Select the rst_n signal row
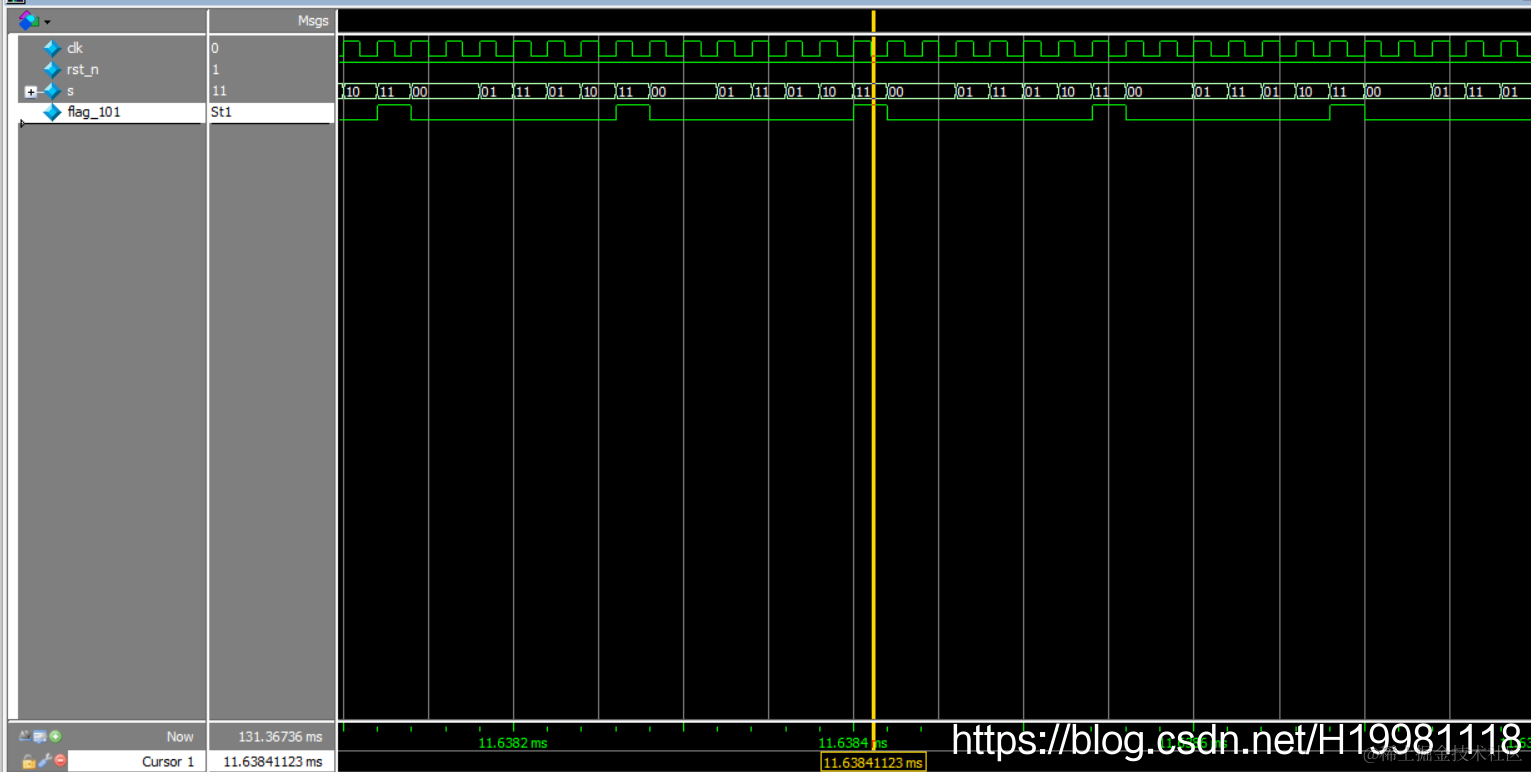This screenshot has height=772, width=1531. [x=112, y=70]
